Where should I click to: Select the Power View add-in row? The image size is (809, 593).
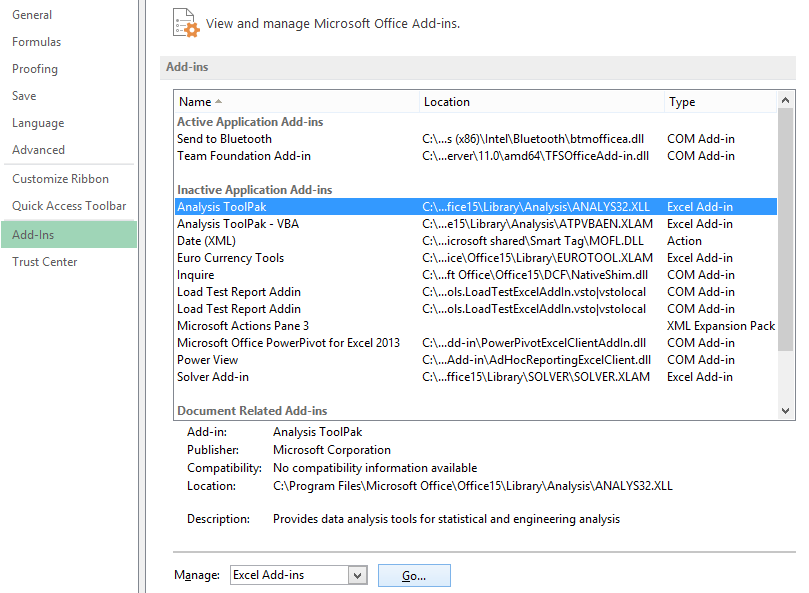pyautogui.click(x=476, y=360)
